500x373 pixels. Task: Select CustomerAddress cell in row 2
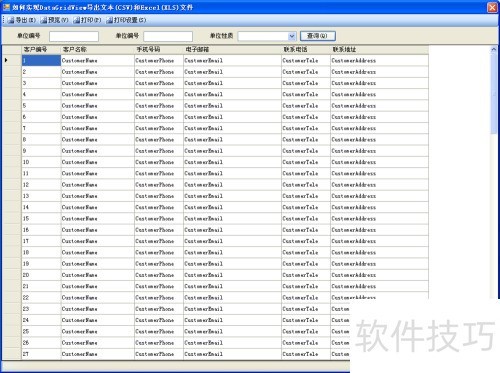click(379, 72)
